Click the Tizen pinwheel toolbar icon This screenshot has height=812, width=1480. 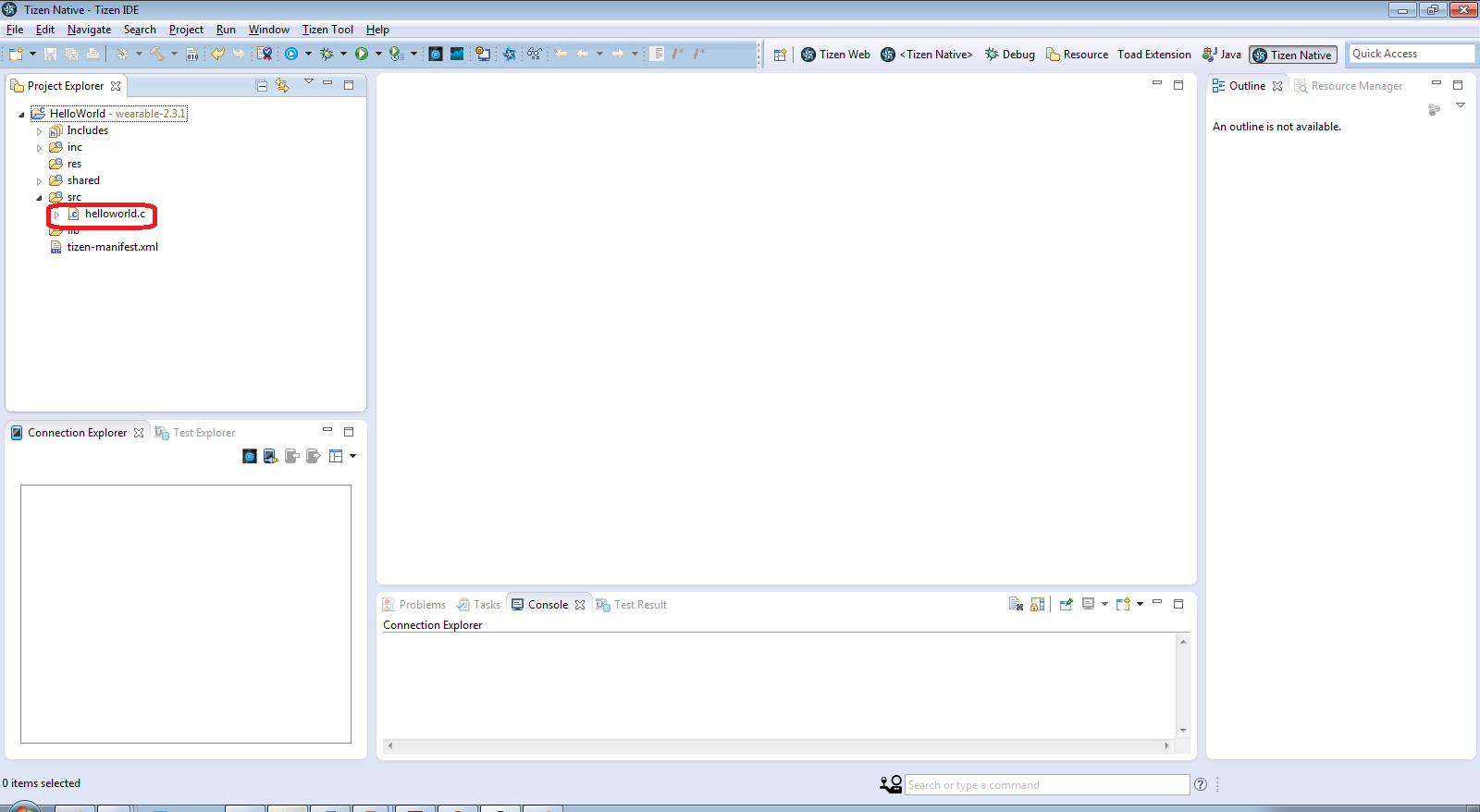click(x=510, y=54)
